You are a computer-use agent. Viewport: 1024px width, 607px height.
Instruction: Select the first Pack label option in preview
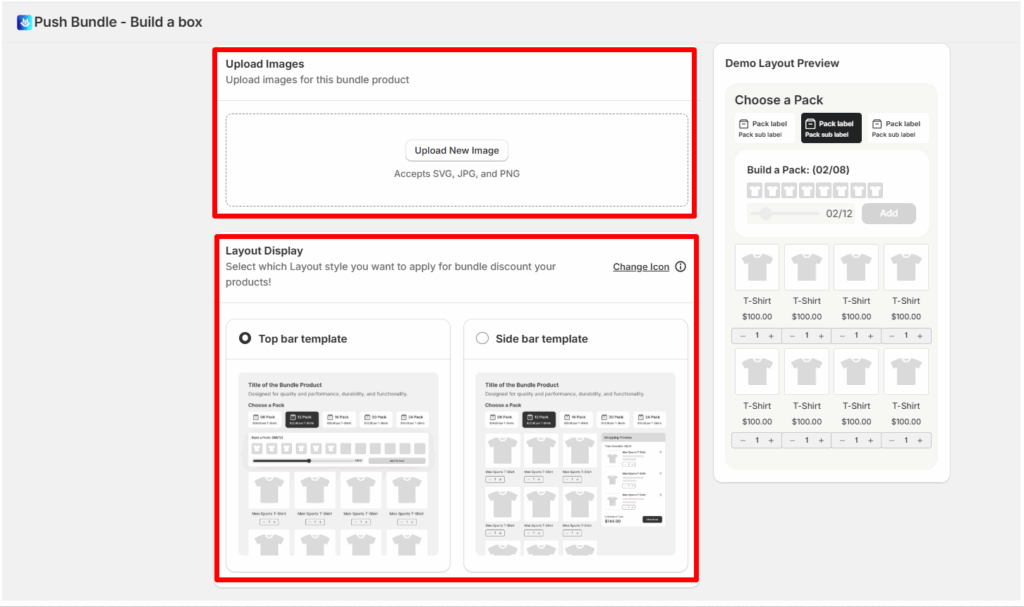(x=763, y=128)
